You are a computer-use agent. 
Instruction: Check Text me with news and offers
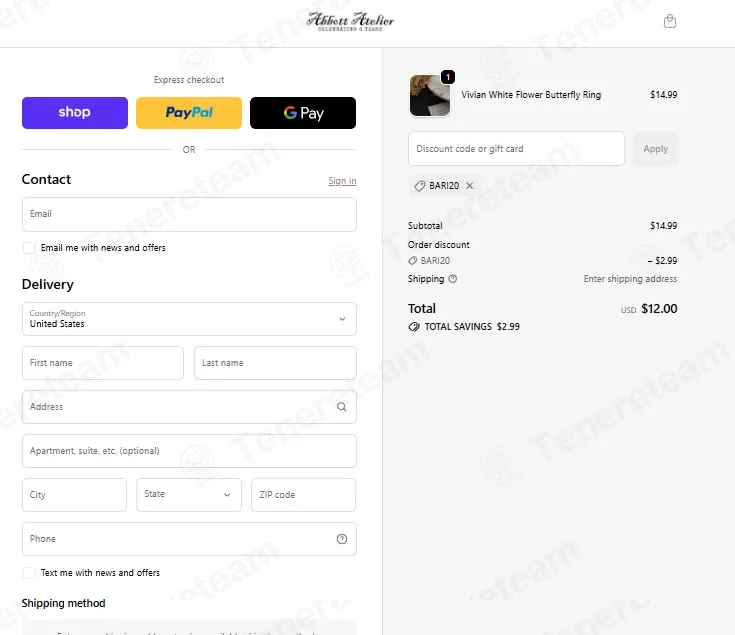(29, 573)
